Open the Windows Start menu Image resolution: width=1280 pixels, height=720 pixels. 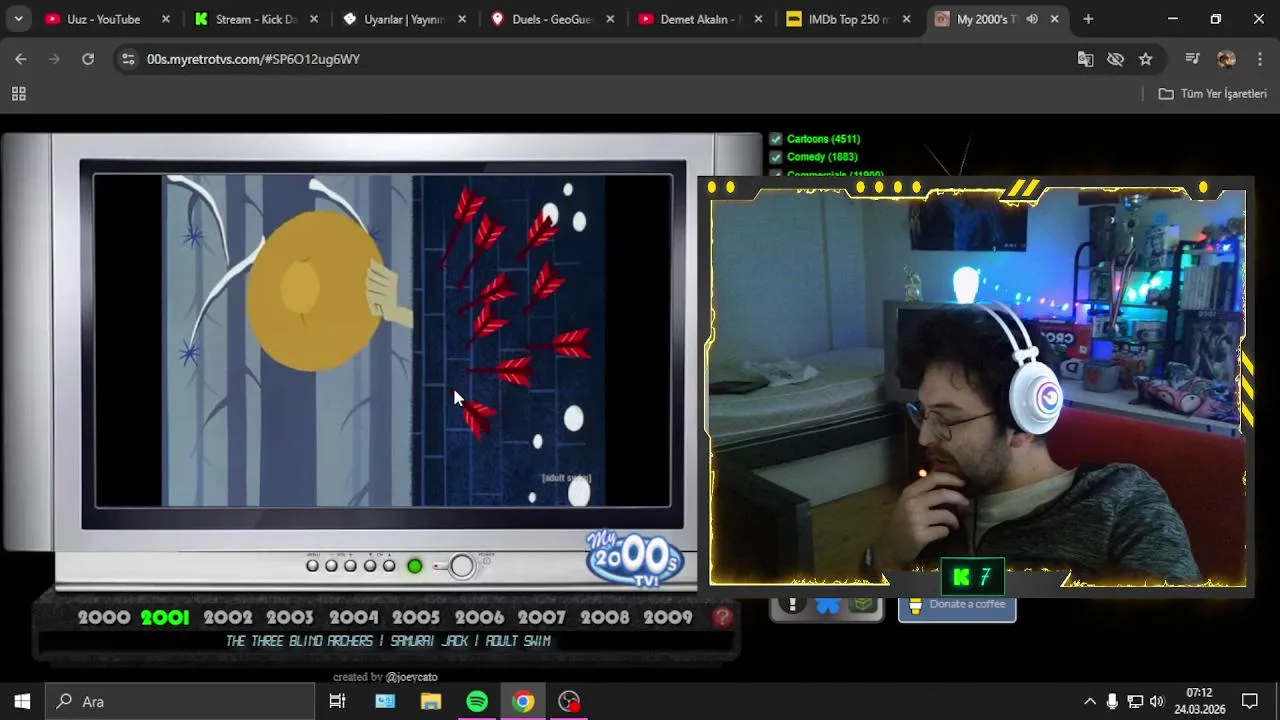point(22,701)
